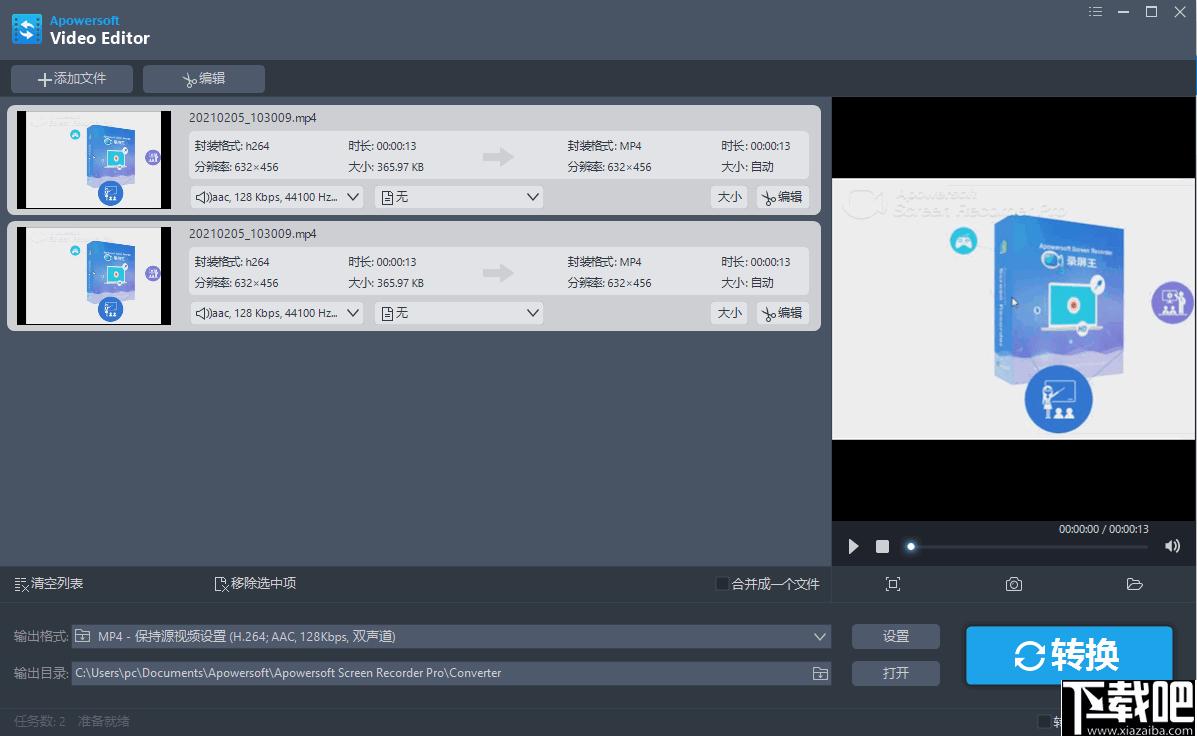Take a snapshot with the camera icon

coord(1014,584)
